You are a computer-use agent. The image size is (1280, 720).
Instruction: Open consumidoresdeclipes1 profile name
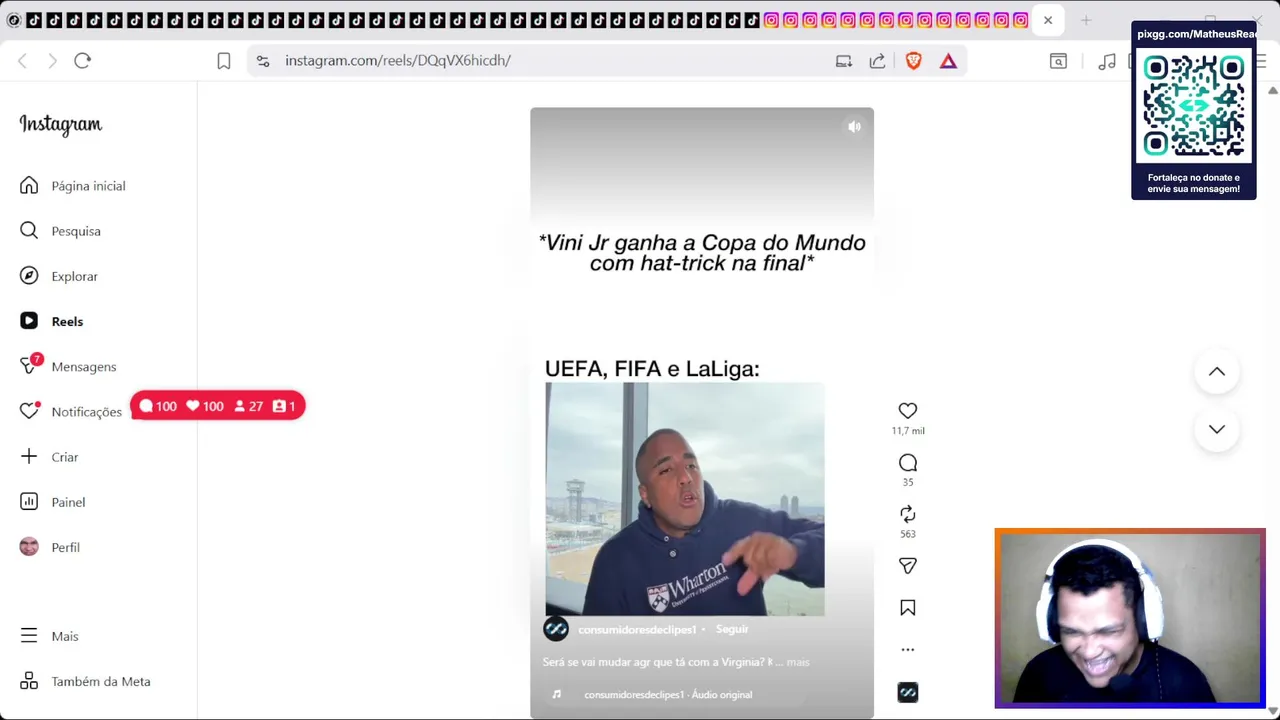tap(637, 629)
